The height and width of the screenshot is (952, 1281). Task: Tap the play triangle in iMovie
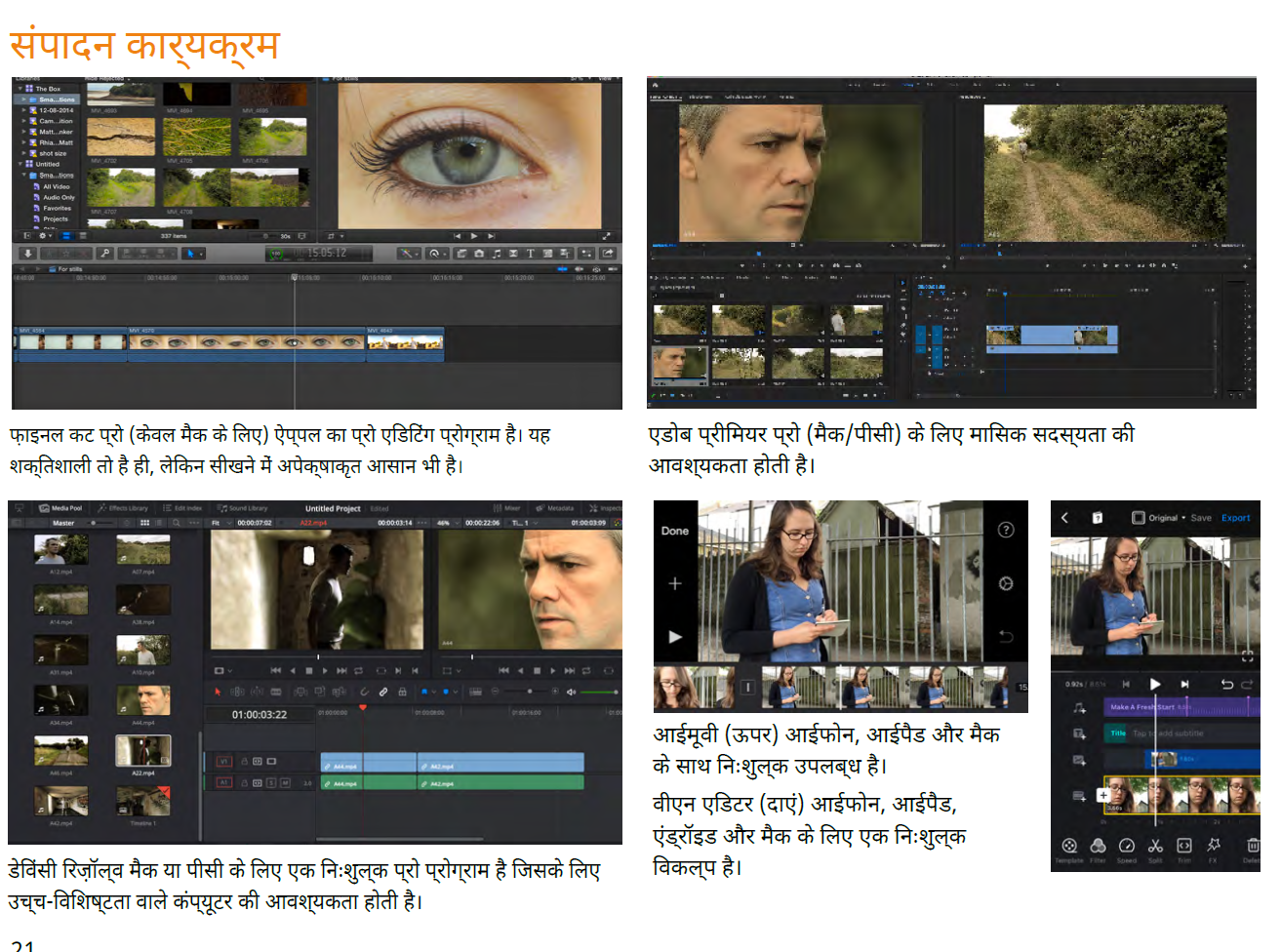[674, 636]
